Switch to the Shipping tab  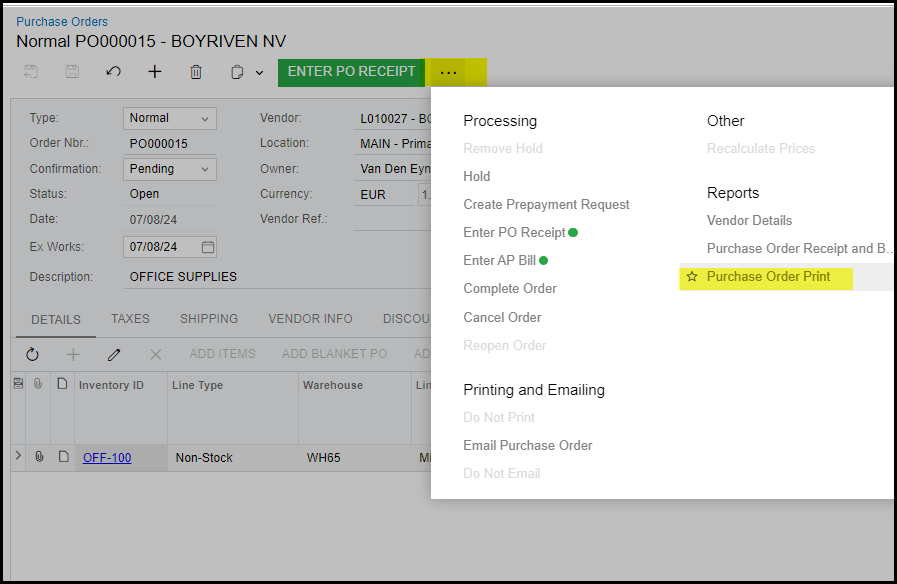209,319
